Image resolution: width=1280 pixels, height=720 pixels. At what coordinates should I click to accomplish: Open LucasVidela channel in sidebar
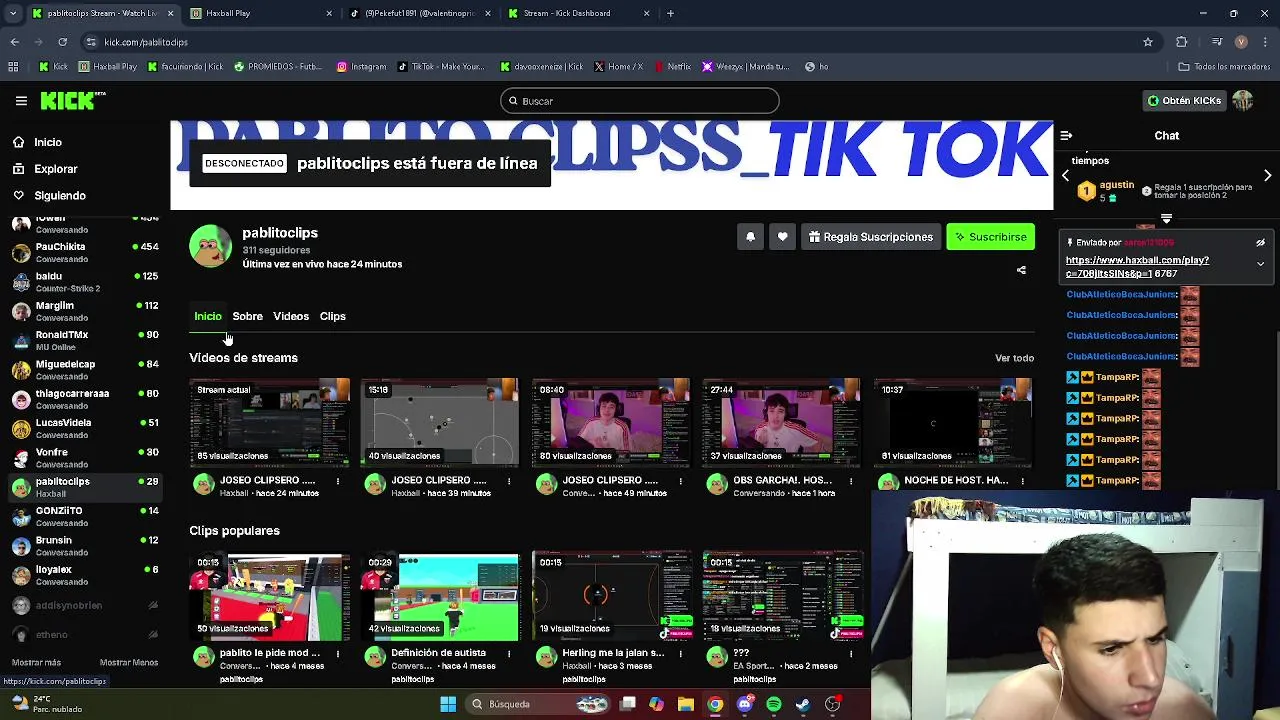85,428
